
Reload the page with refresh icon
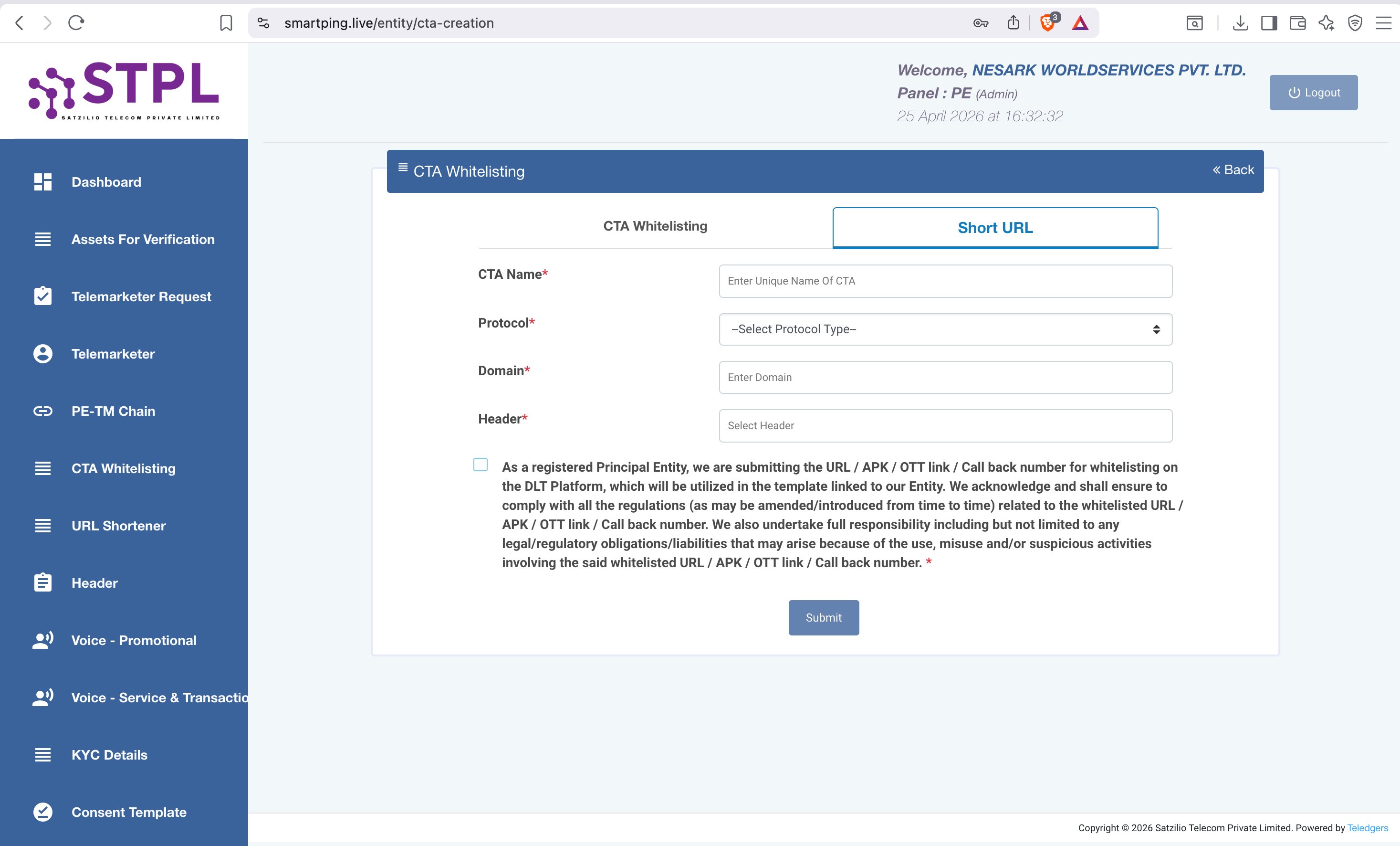pyautogui.click(x=76, y=23)
